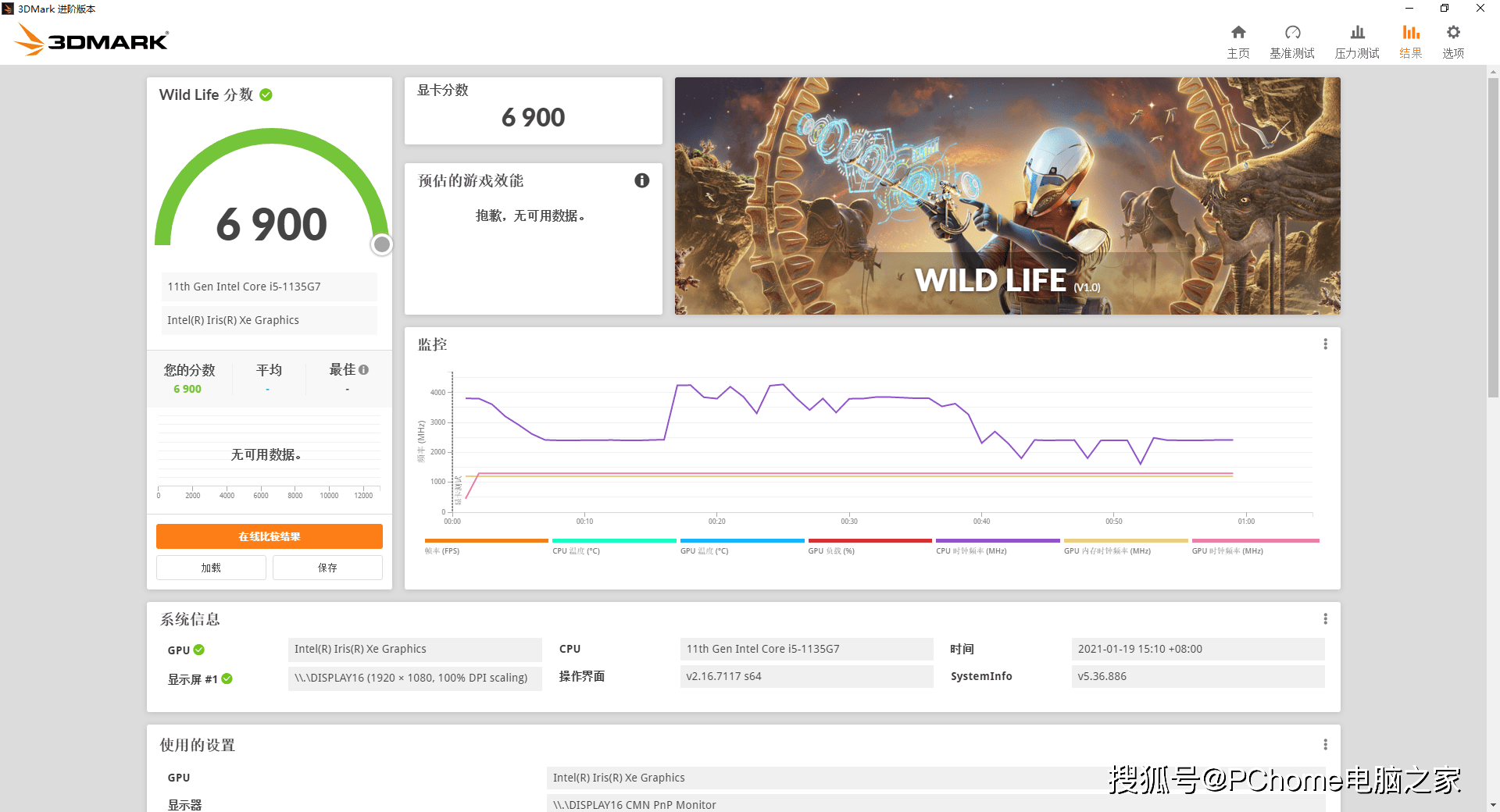Click the green check next to GPU

pyautogui.click(x=199, y=650)
